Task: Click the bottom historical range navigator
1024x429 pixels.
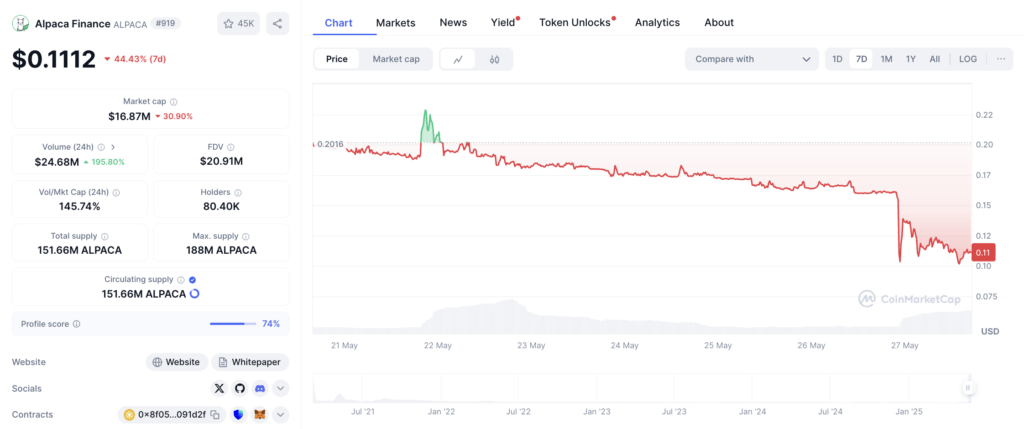Action: coord(642,388)
